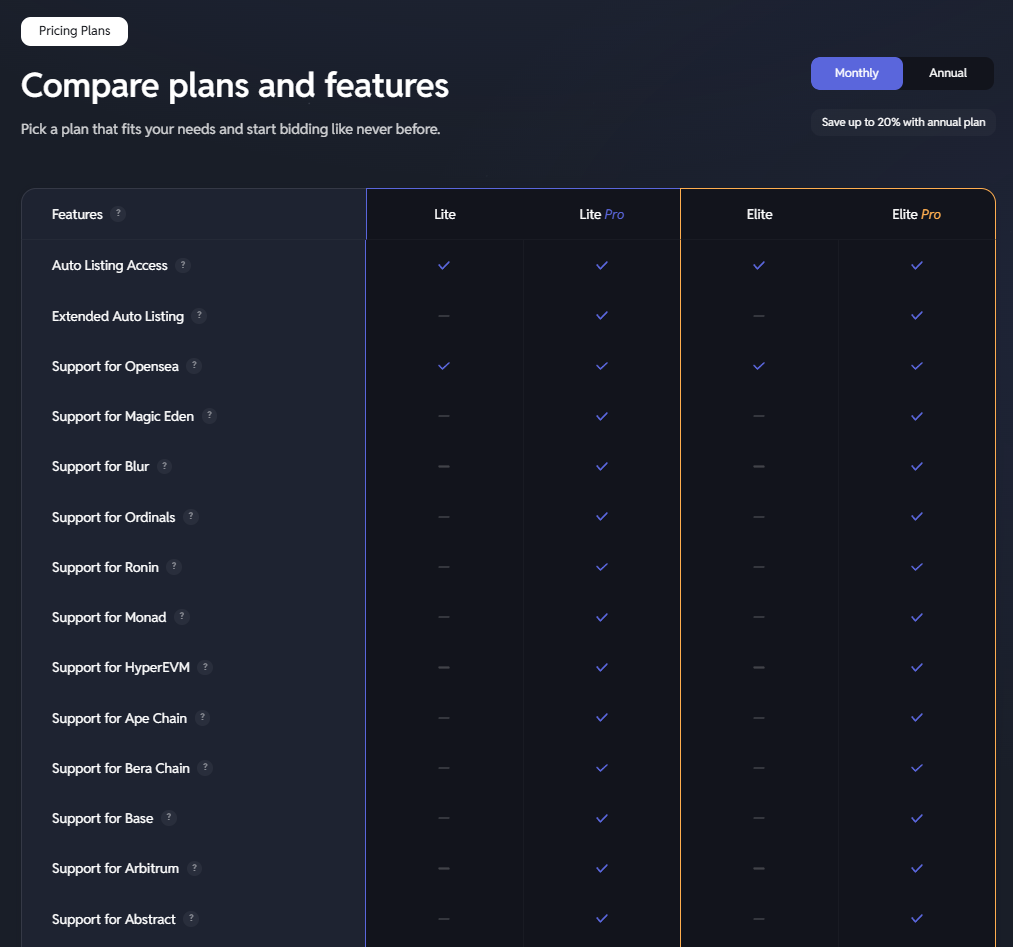Image resolution: width=1013 pixels, height=947 pixels.
Task: Select the Elite plan column header
Action: coord(759,214)
